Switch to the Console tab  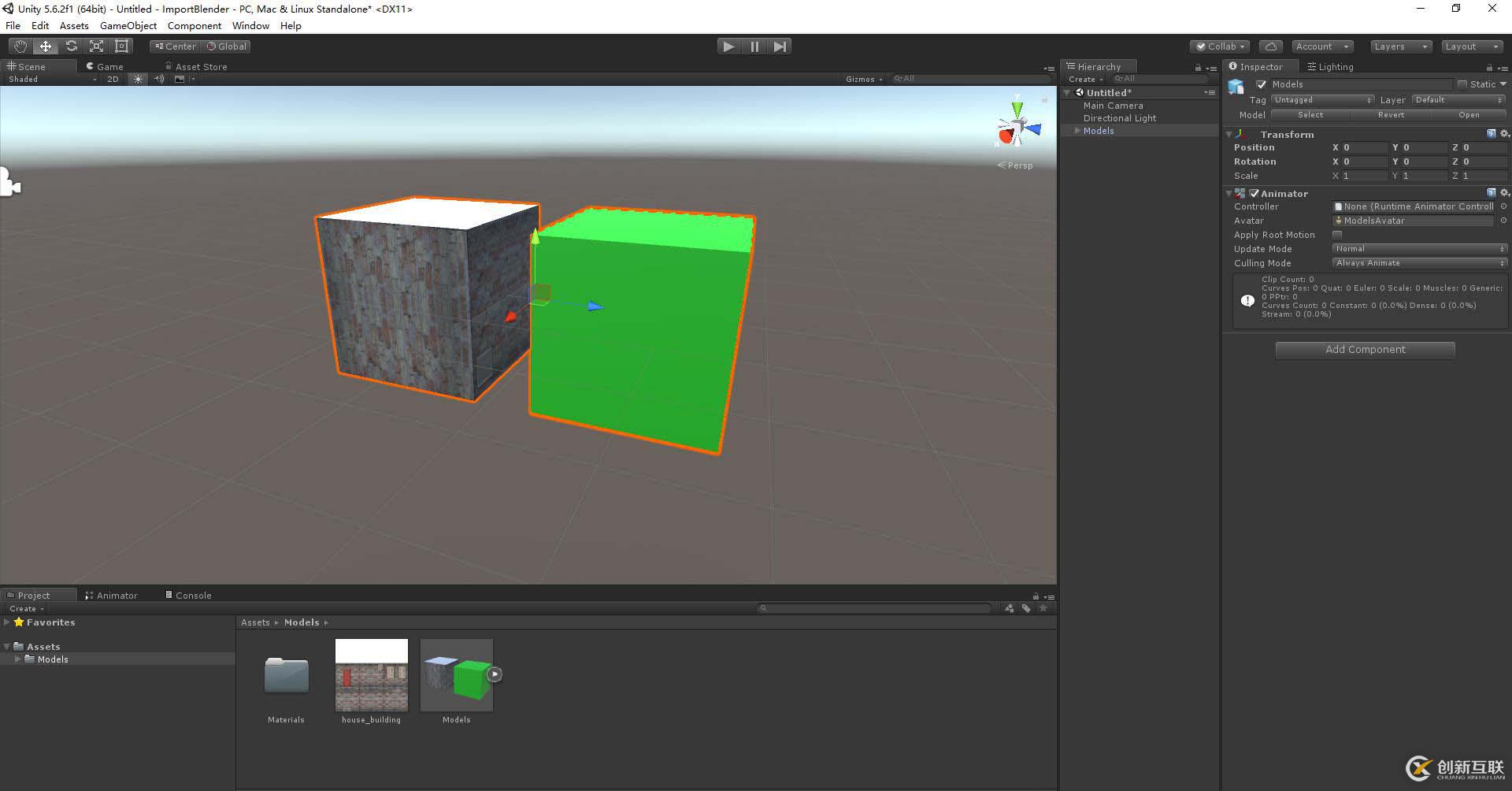[x=193, y=596]
